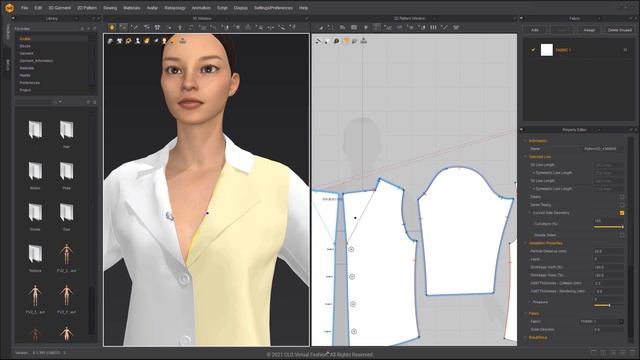Click the first icon in 2D pattern toolbar

coord(320,27)
